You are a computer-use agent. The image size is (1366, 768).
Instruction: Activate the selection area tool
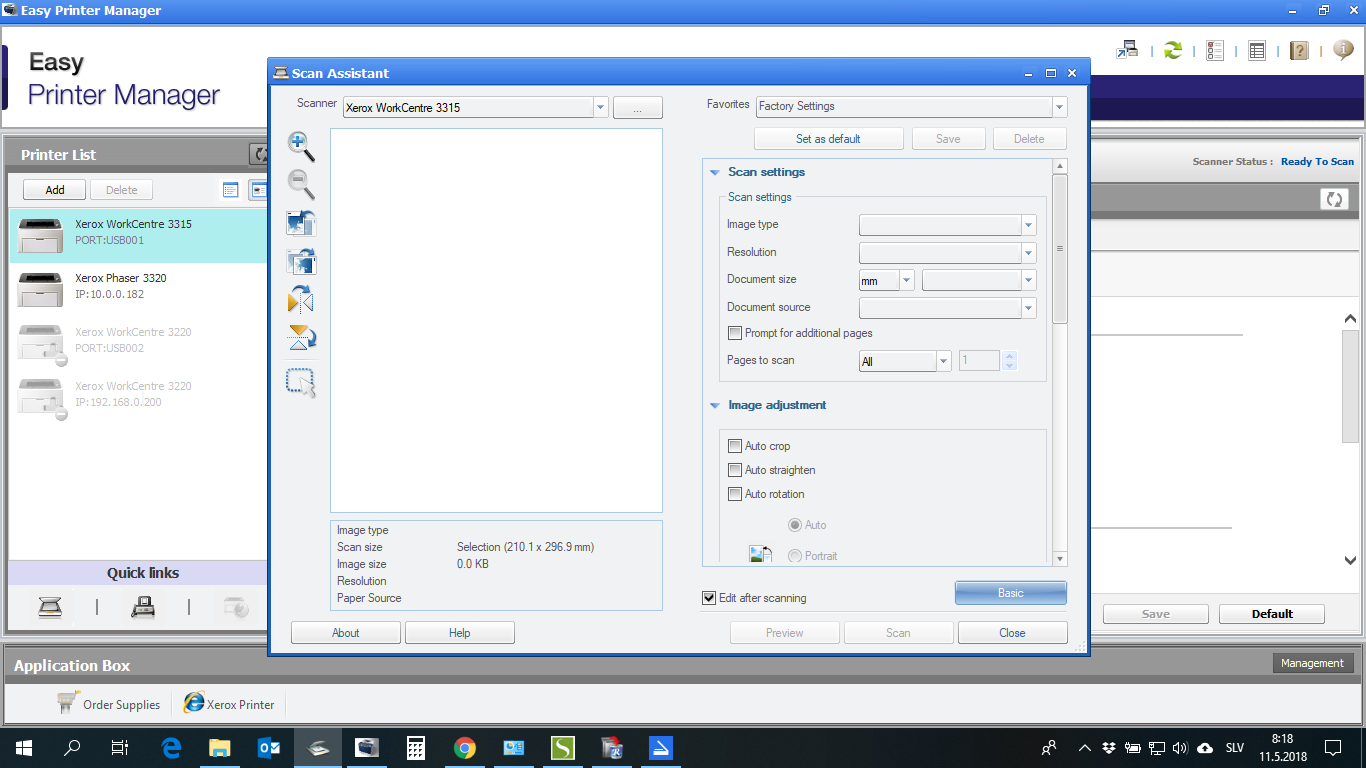301,382
